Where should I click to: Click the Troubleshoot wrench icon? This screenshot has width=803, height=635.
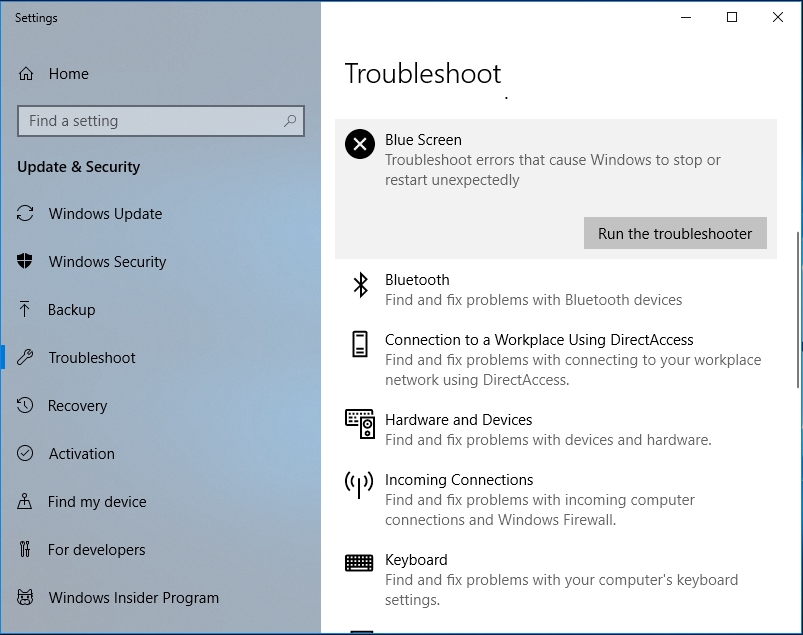tap(25, 357)
